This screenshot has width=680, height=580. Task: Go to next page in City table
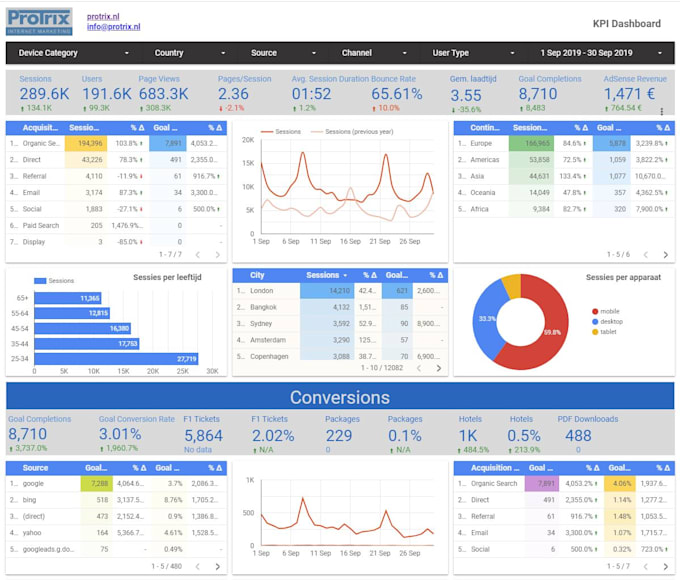439,368
